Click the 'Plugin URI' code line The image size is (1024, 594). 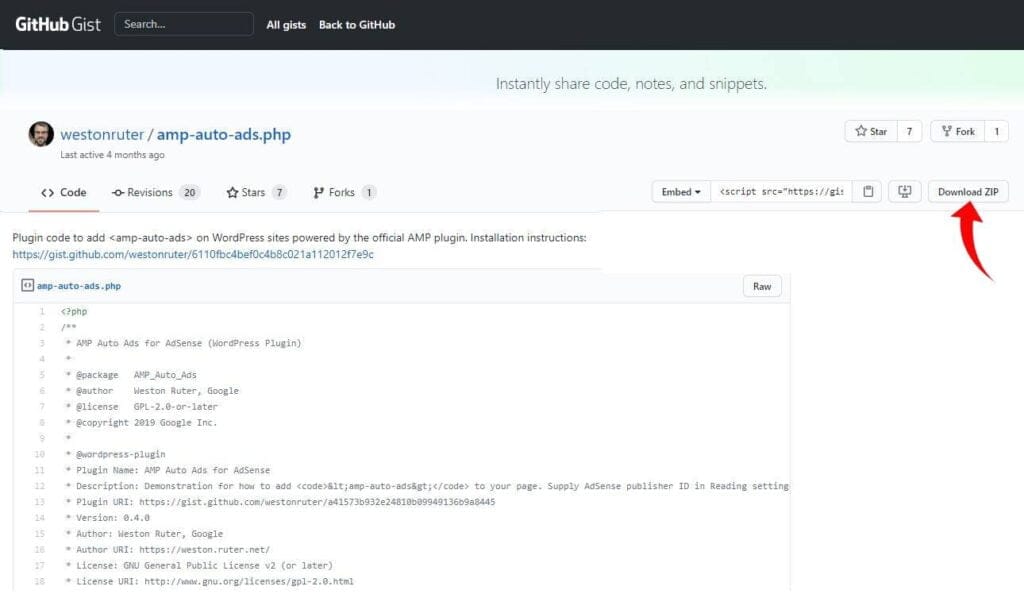(280, 501)
